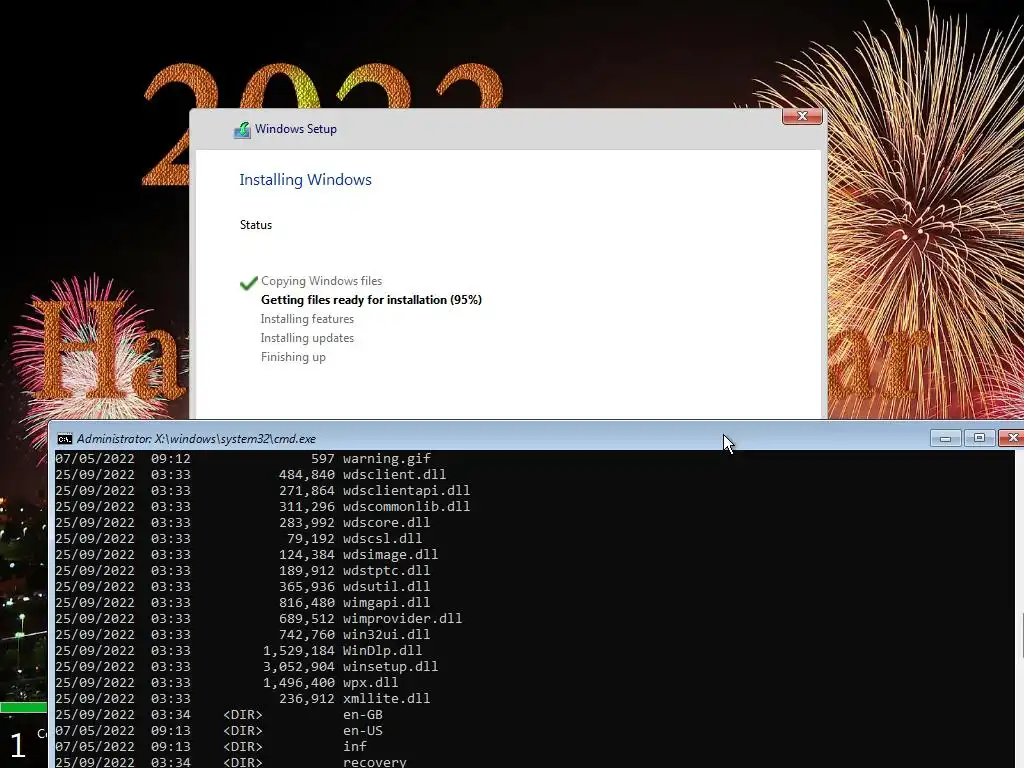Click the wpx.dll entry
The image size is (1024, 768).
click(370, 682)
